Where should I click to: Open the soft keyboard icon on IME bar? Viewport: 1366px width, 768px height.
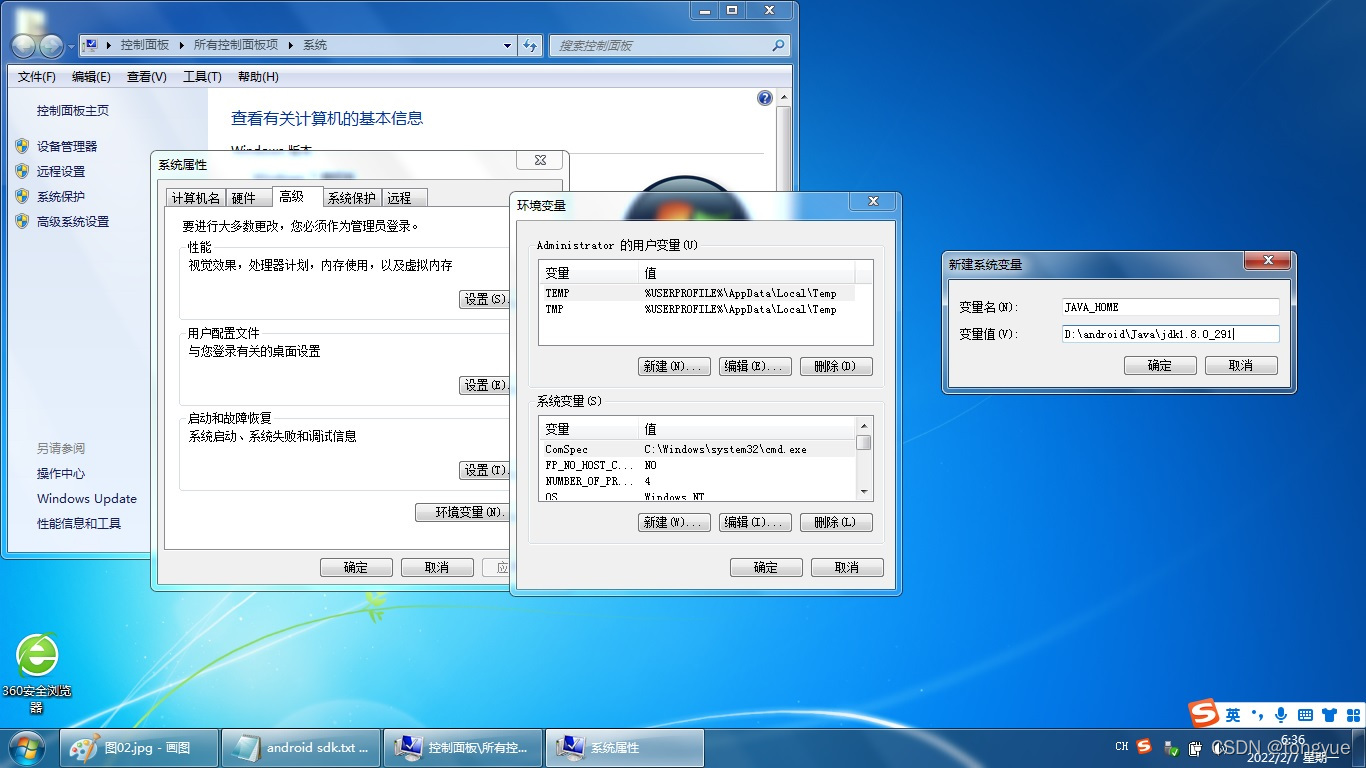(1305, 715)
